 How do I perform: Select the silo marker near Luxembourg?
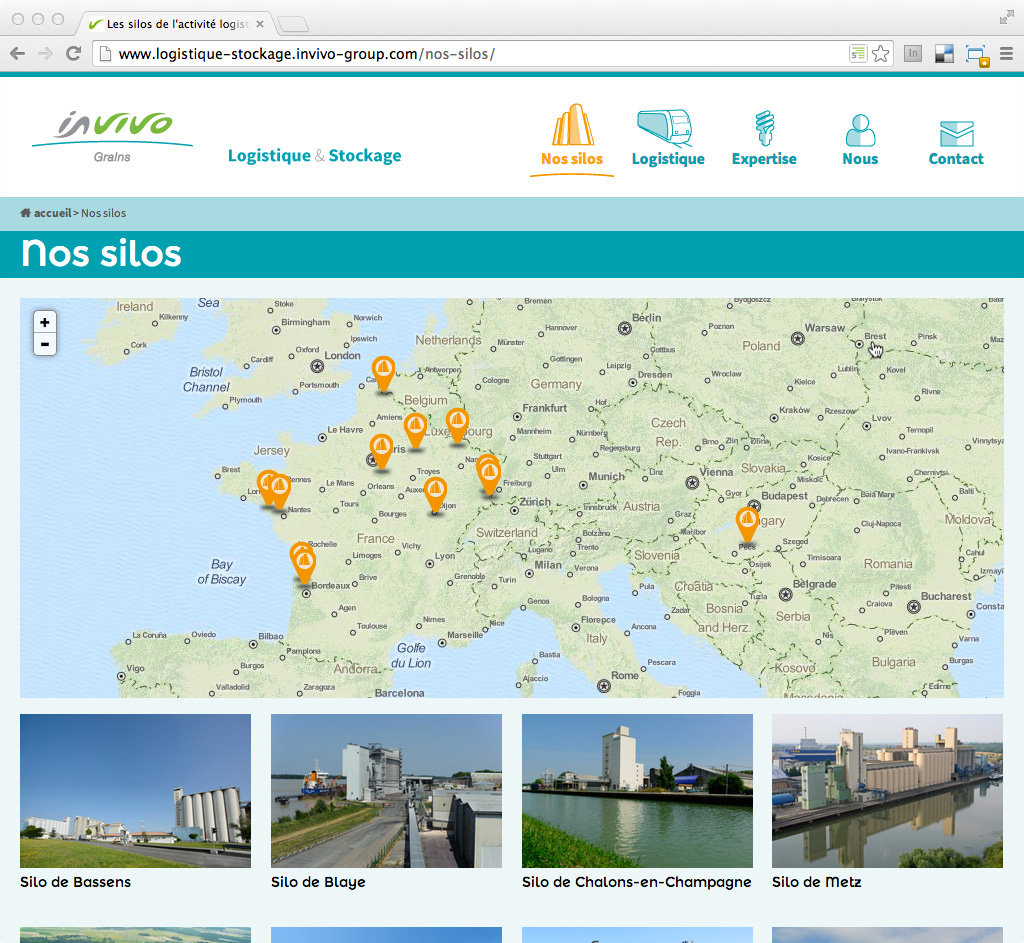(457, 425)
